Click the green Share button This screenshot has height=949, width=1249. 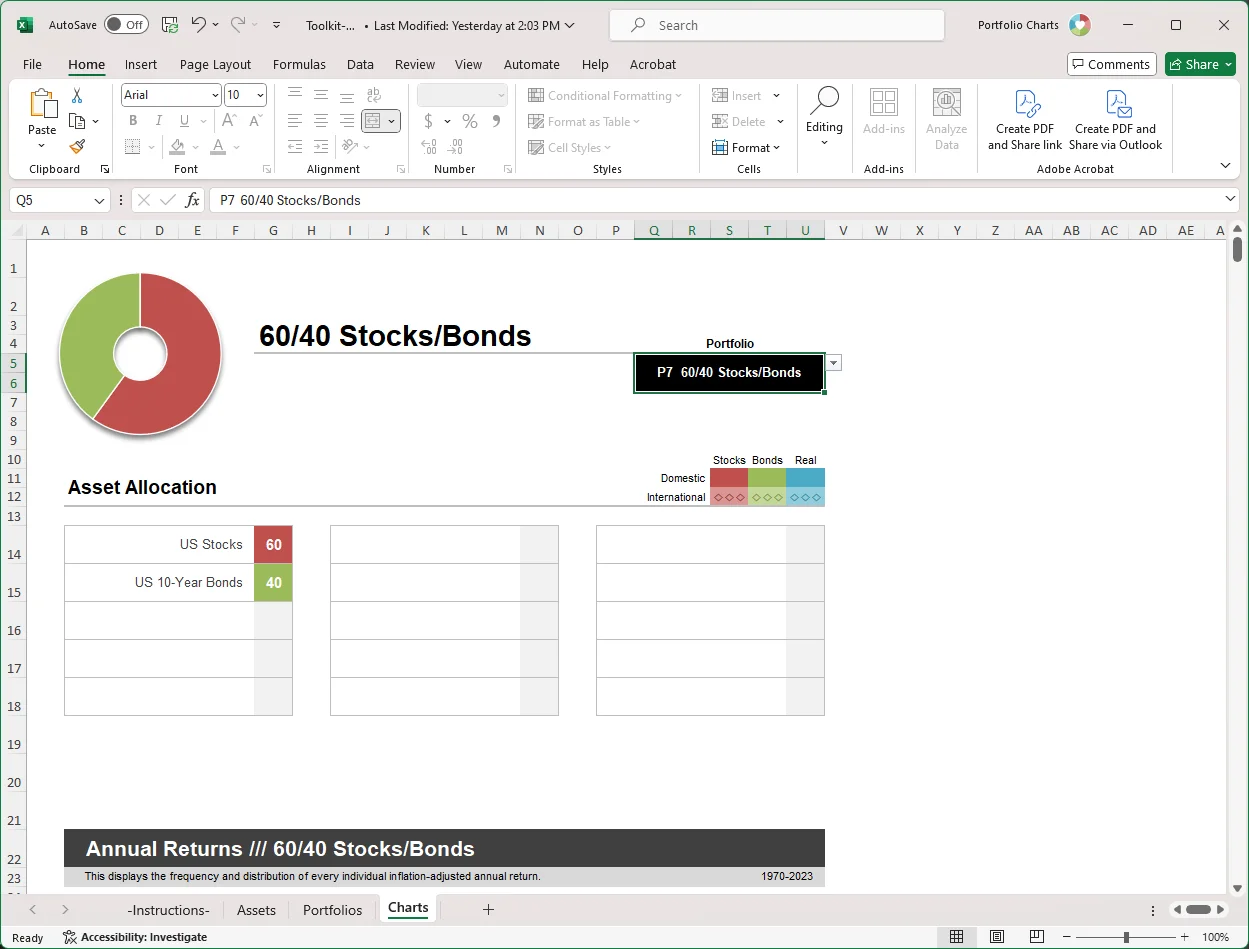1200,64
